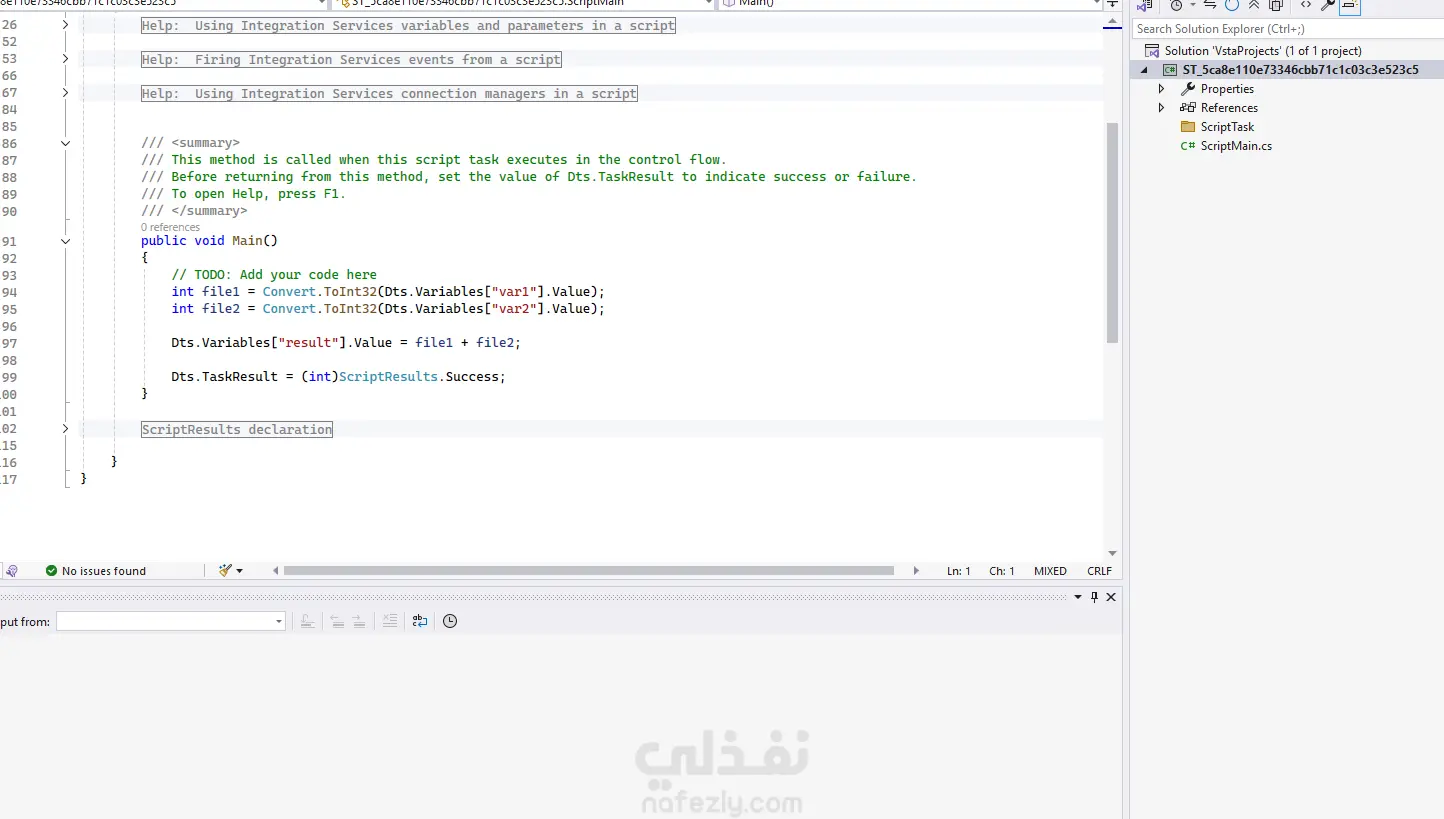Viewport: 1444px width, 819px height.
Task: Click the 'Ln: 1' line indicator
Action: [959, 571]
